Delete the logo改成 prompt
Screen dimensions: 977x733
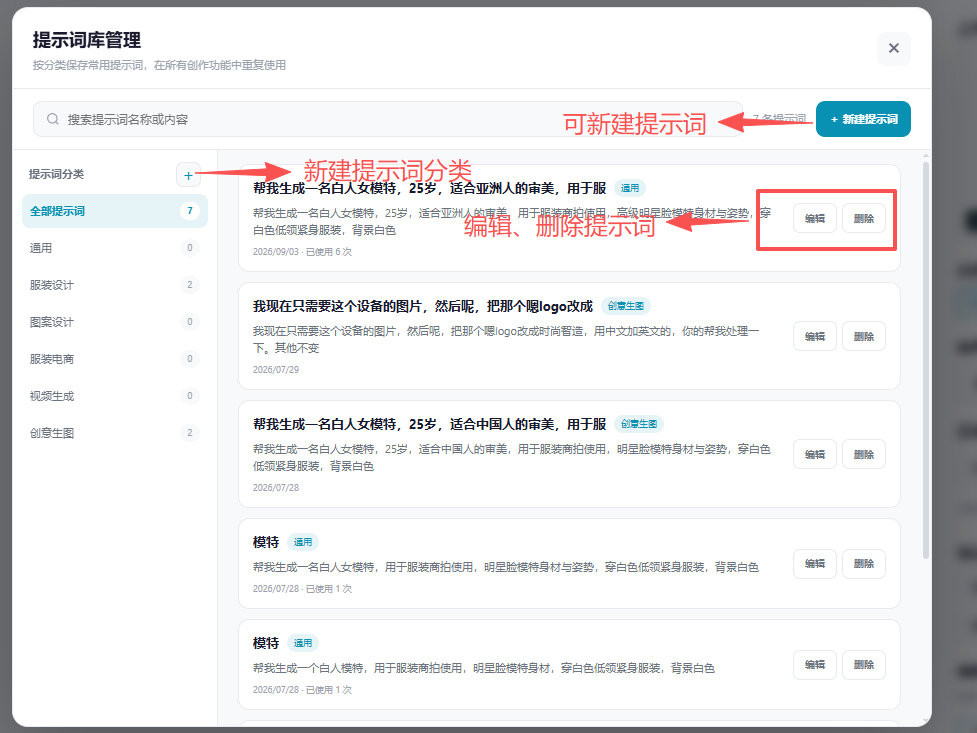(x=864, y=336)
